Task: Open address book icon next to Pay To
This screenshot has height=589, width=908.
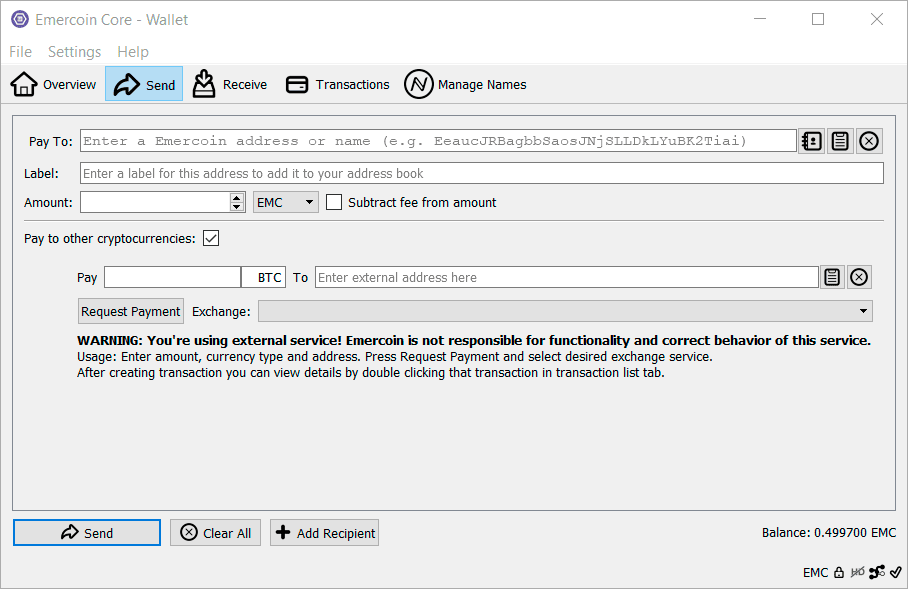Action: (812, 141)
